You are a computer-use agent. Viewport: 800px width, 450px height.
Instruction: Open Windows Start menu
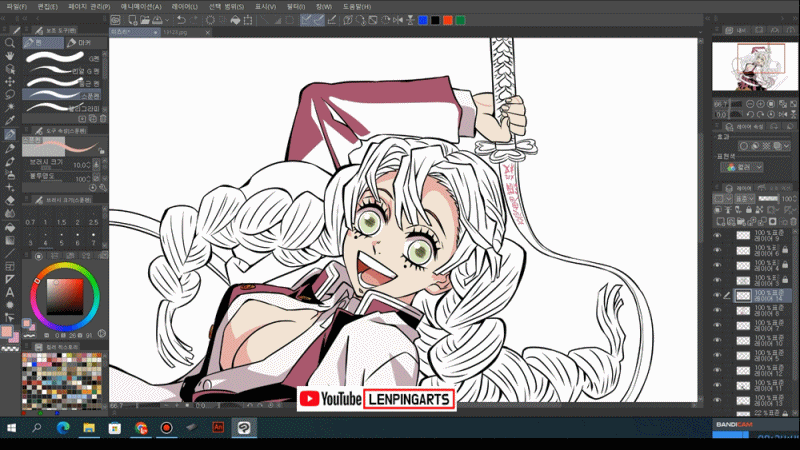point(11,428)
